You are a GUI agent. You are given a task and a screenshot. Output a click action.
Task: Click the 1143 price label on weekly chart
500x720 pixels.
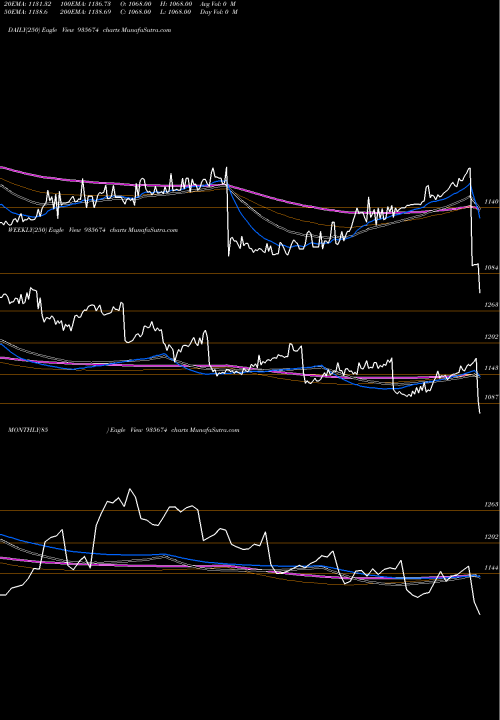coord(492,368)
